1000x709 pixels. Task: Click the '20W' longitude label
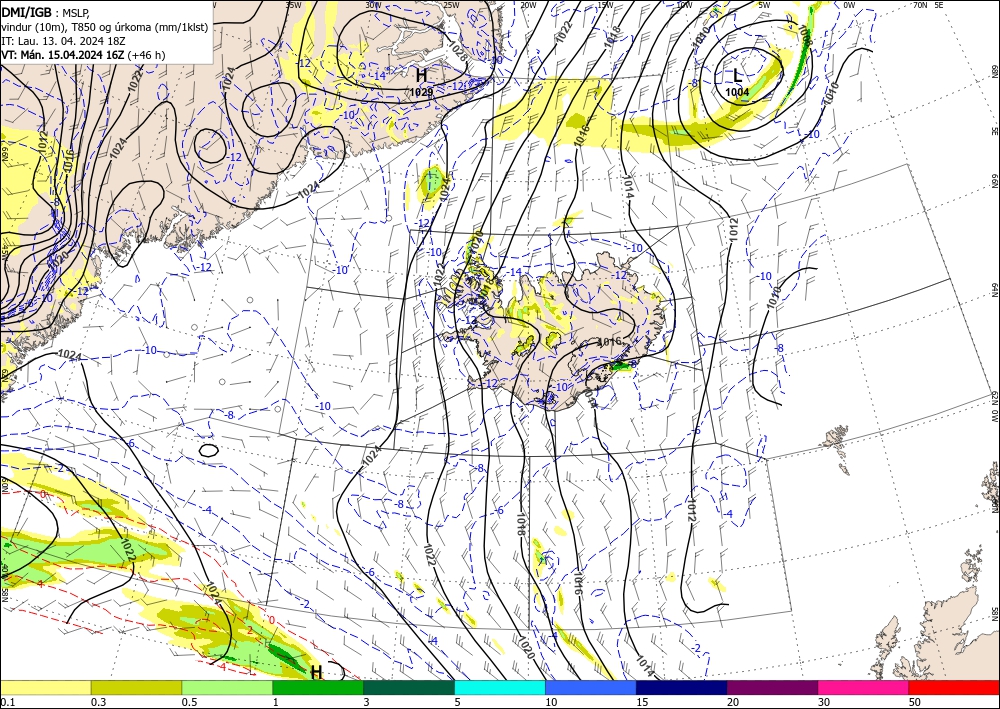528,4
